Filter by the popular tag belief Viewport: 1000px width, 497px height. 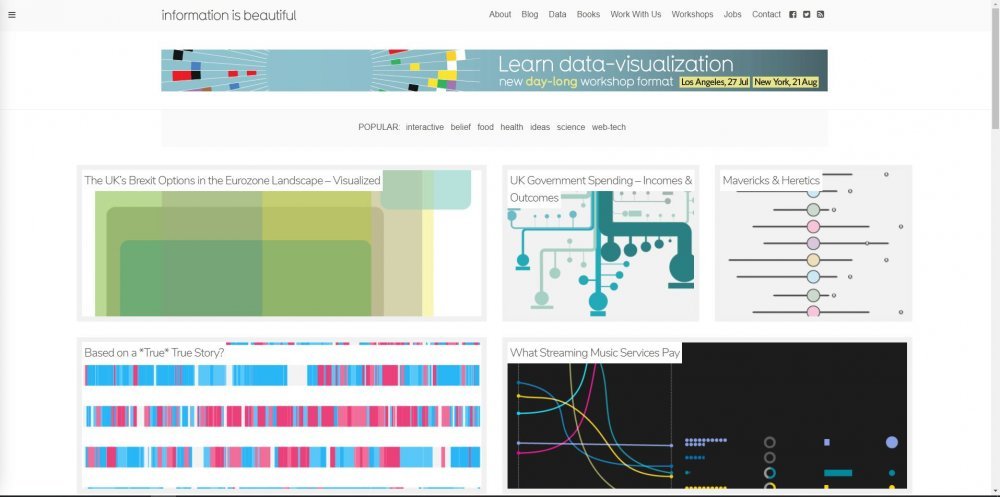(460, 127)
